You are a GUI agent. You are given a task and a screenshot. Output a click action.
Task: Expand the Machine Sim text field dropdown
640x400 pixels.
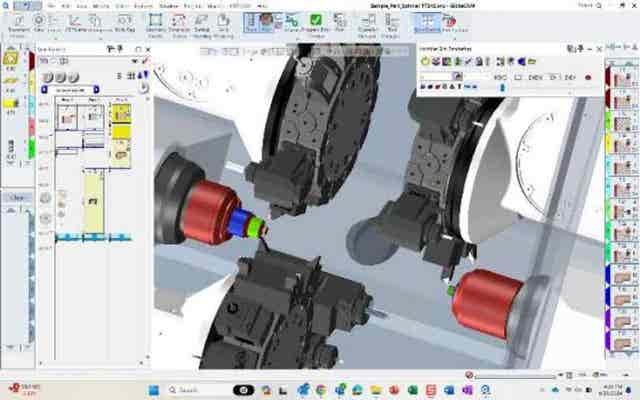click(460, 76)
